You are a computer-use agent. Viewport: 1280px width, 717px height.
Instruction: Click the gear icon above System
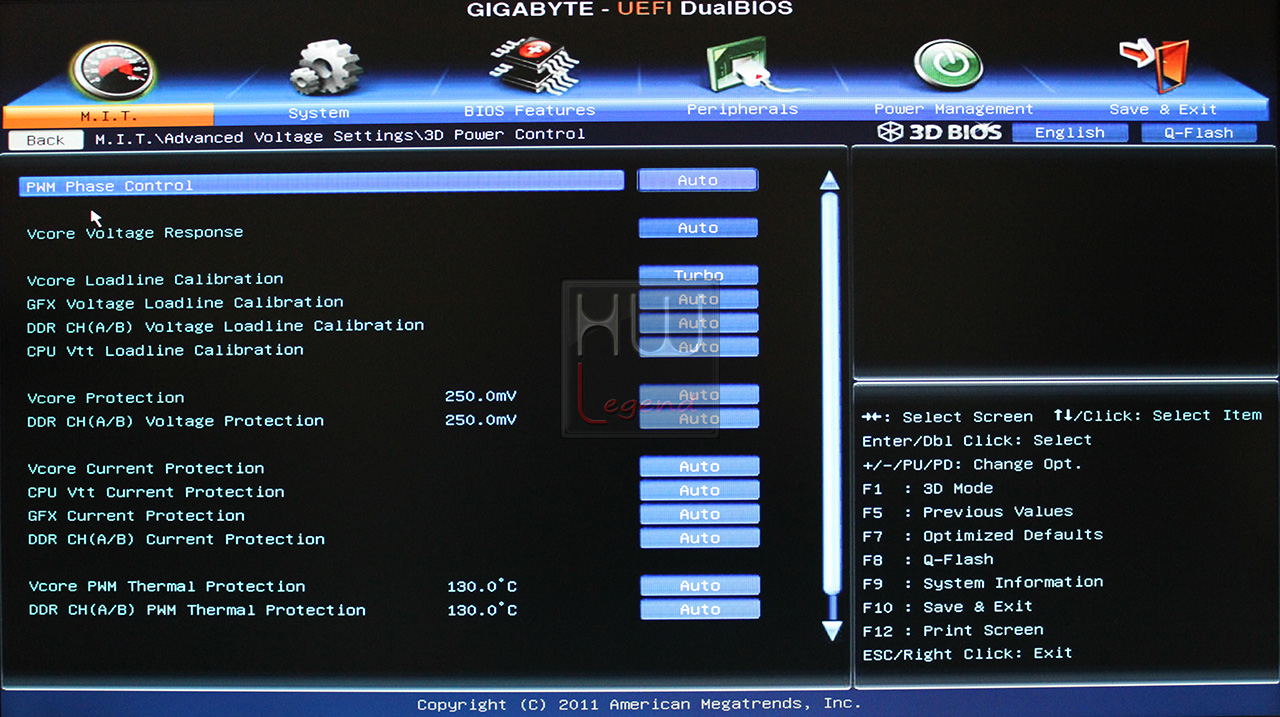click(x=326, y=68)
